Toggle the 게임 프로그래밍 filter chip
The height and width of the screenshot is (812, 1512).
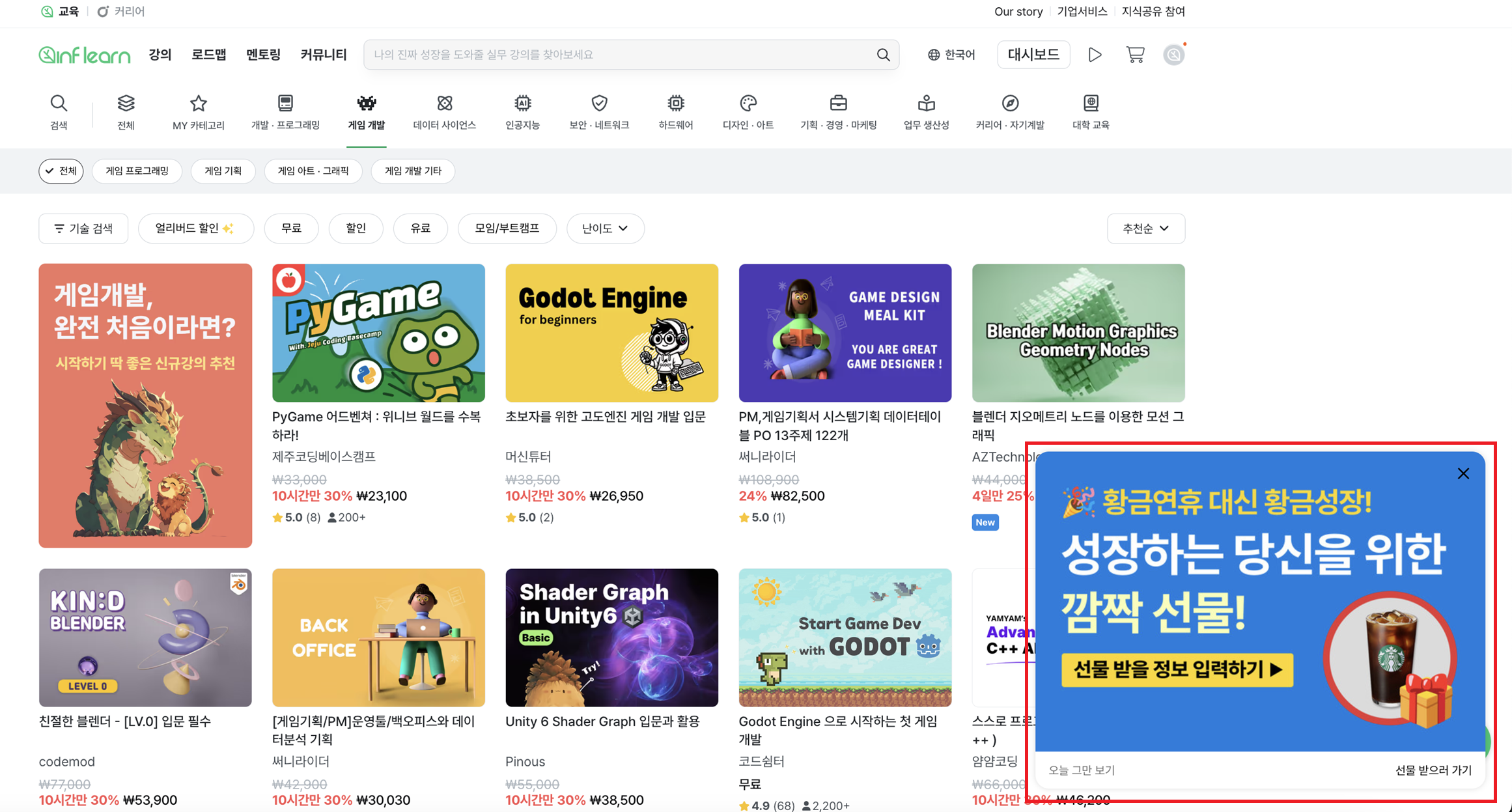pos(137,171)
